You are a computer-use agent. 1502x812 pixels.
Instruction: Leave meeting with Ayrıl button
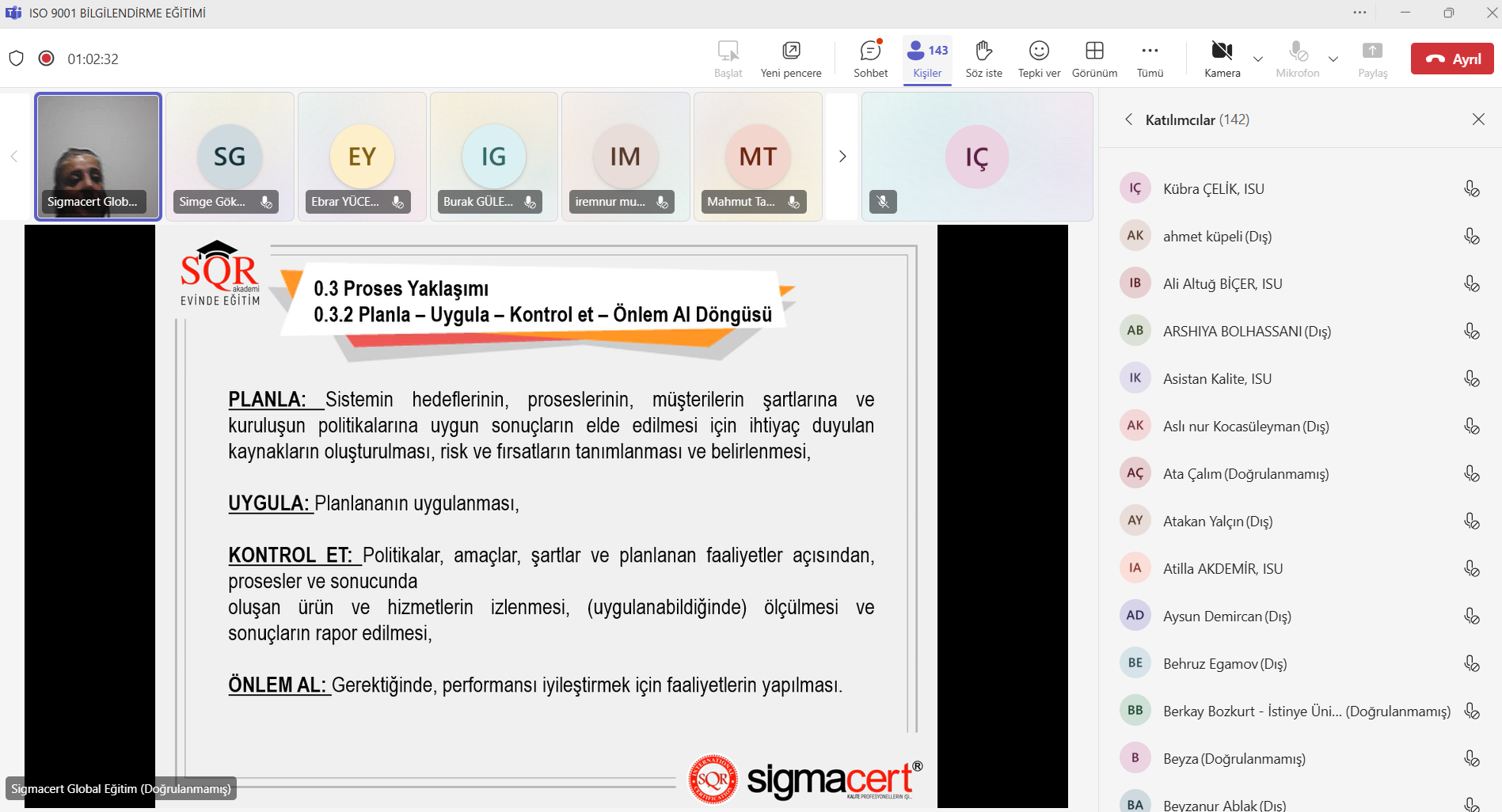click(x=1452, y=59)
